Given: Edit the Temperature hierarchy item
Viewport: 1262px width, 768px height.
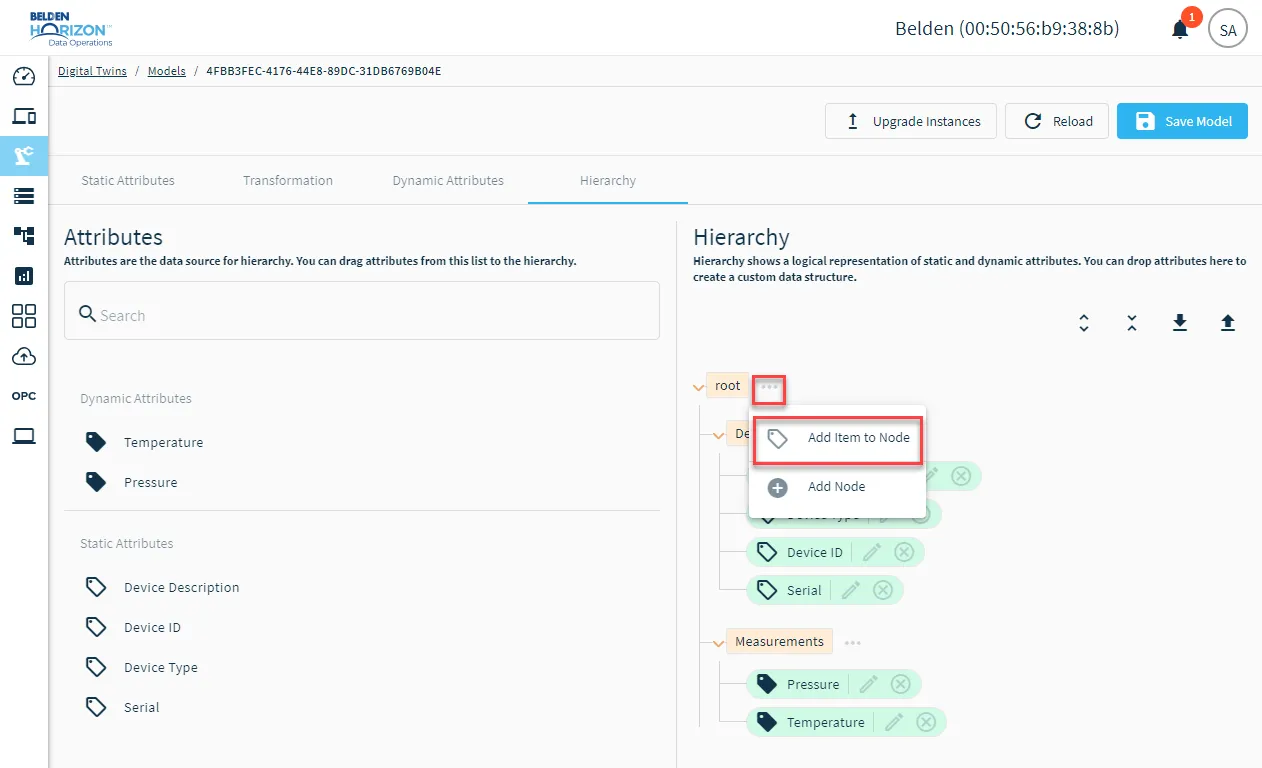Looking at the screenshot, I should 894,722.
